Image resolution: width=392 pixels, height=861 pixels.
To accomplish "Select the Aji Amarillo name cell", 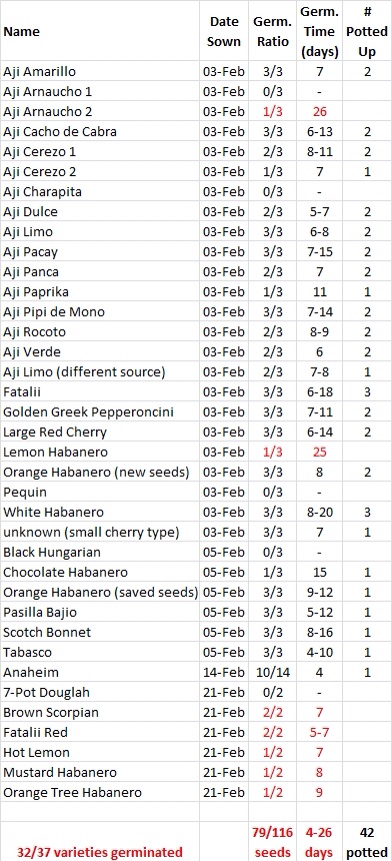I will tap(99, 71).
